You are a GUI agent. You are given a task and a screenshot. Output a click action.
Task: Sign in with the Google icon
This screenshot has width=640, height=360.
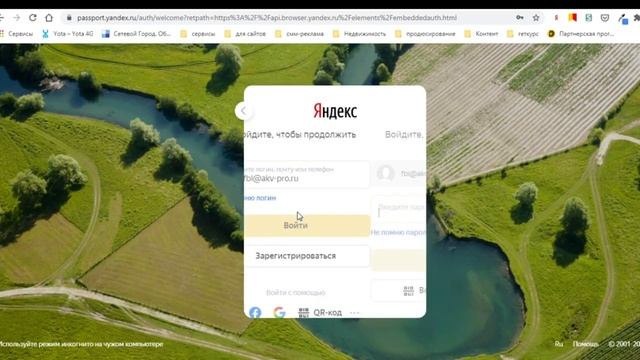tap(280, 312)
